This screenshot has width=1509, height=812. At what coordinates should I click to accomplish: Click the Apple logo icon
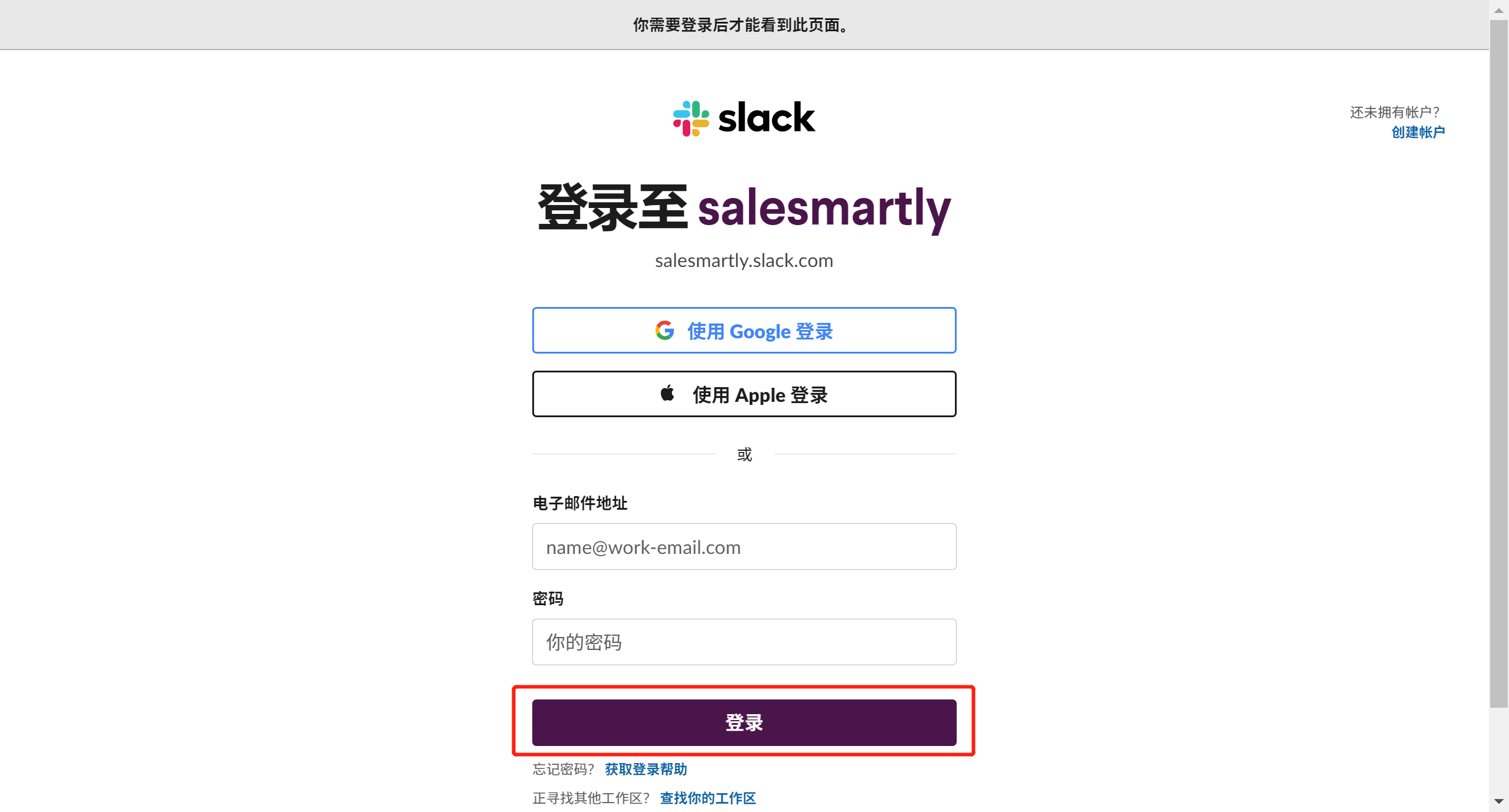[x=667, y=394]
